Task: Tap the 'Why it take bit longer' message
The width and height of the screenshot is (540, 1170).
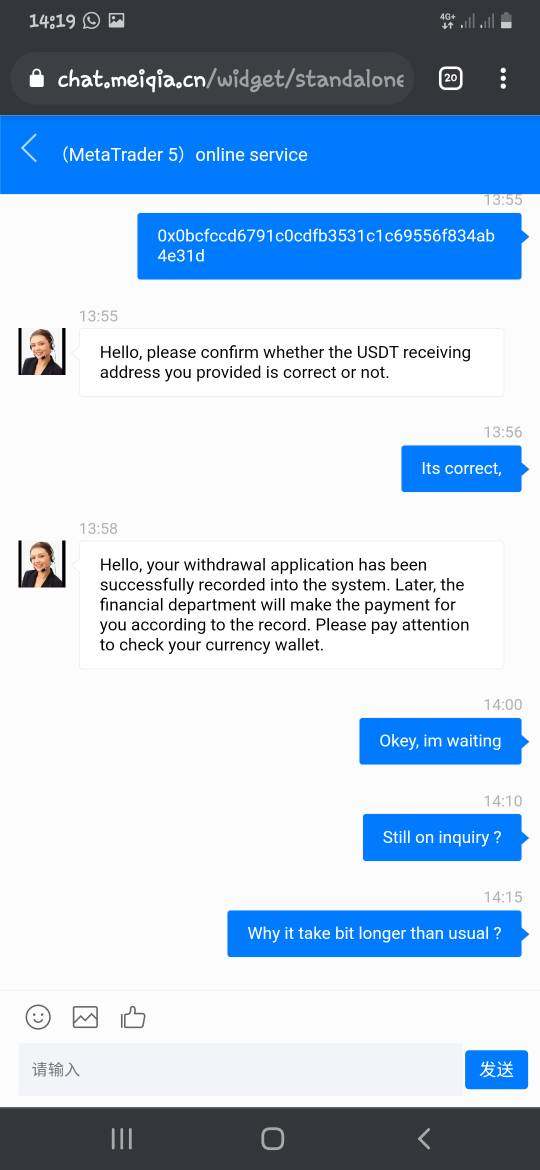Action: click(x=374, y=933)
